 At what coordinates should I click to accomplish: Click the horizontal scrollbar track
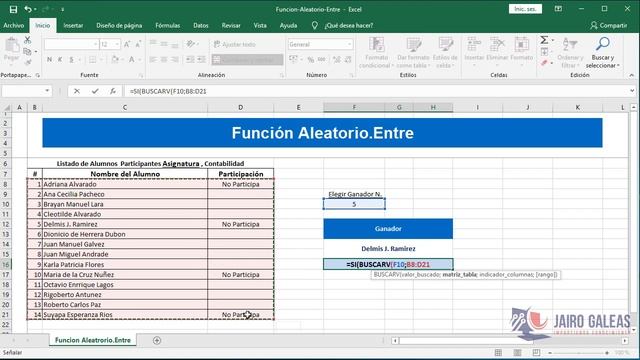510,340
